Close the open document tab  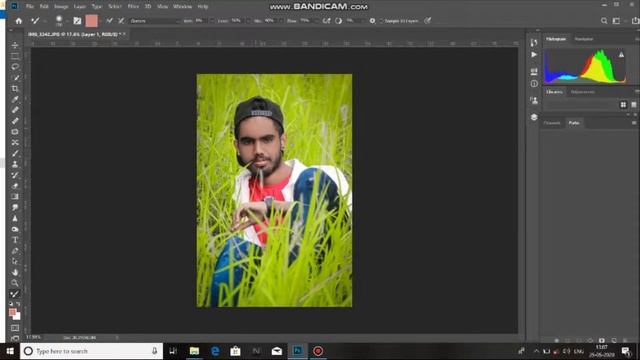point(124,34)
